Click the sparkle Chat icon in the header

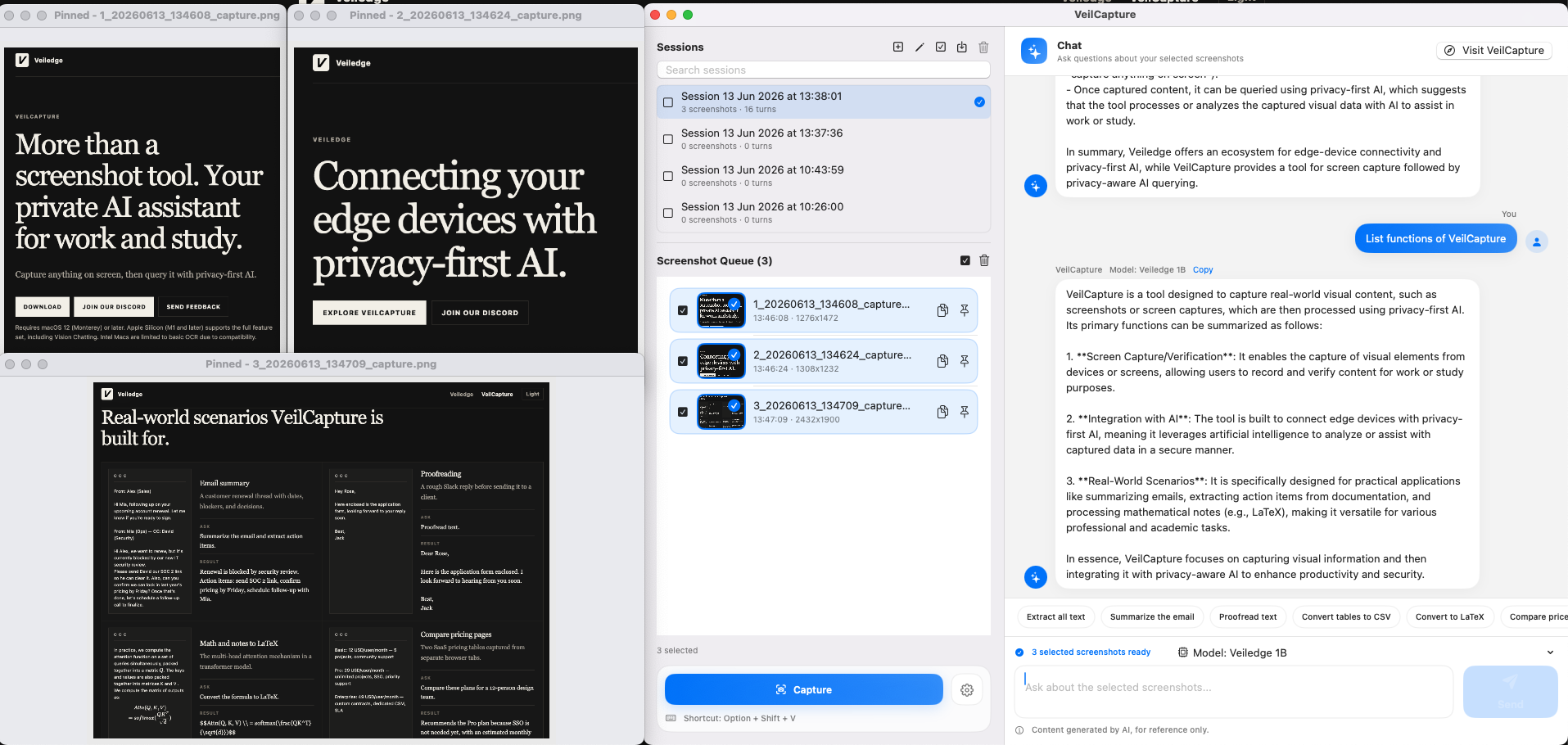coord(1034,51)
